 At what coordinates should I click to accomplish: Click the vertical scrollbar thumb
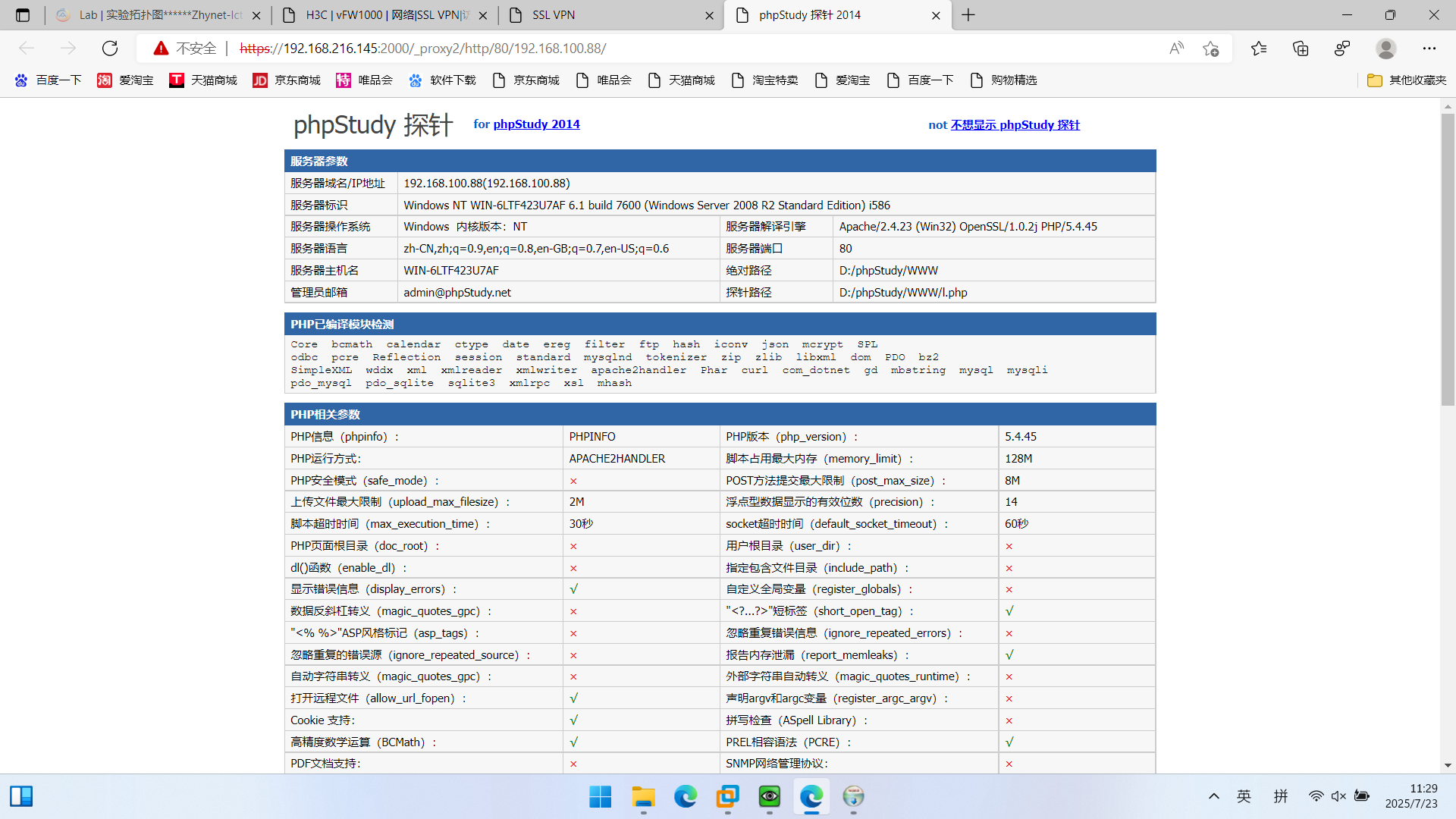[x=1448, y=259]
